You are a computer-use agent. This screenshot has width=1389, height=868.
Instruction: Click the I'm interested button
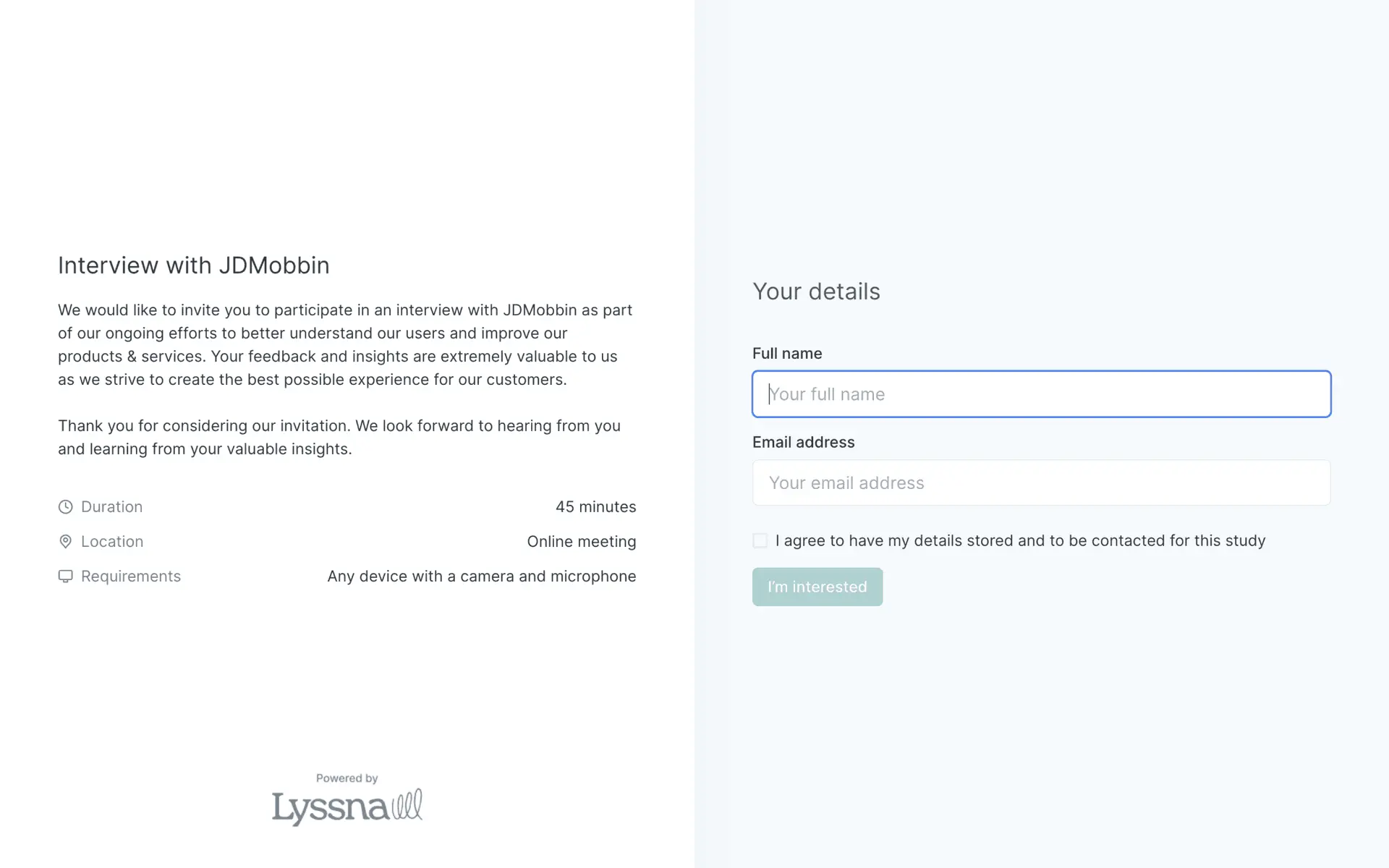click(817, 587)
